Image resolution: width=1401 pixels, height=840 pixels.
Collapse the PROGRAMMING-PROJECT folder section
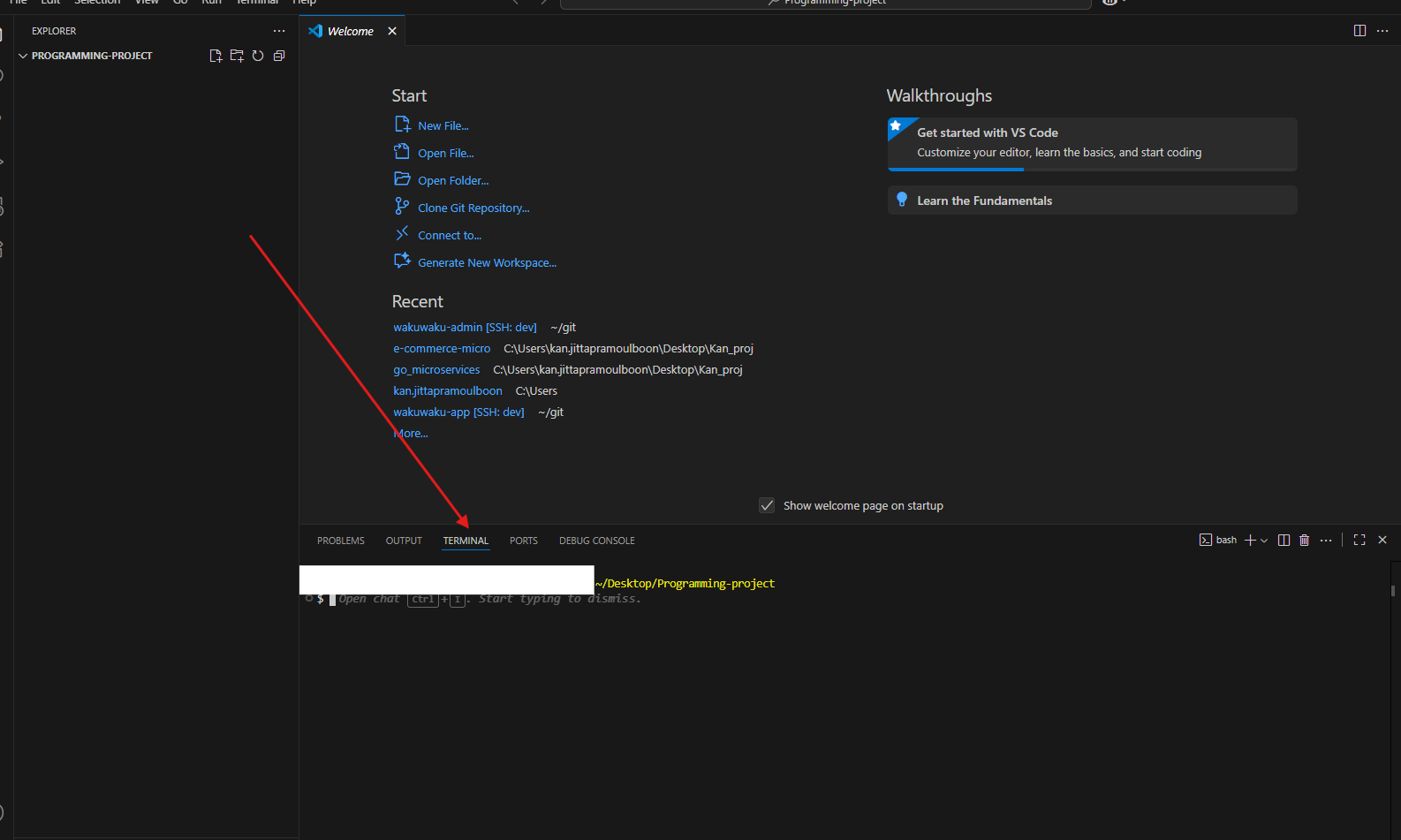(x=24, y=56)
